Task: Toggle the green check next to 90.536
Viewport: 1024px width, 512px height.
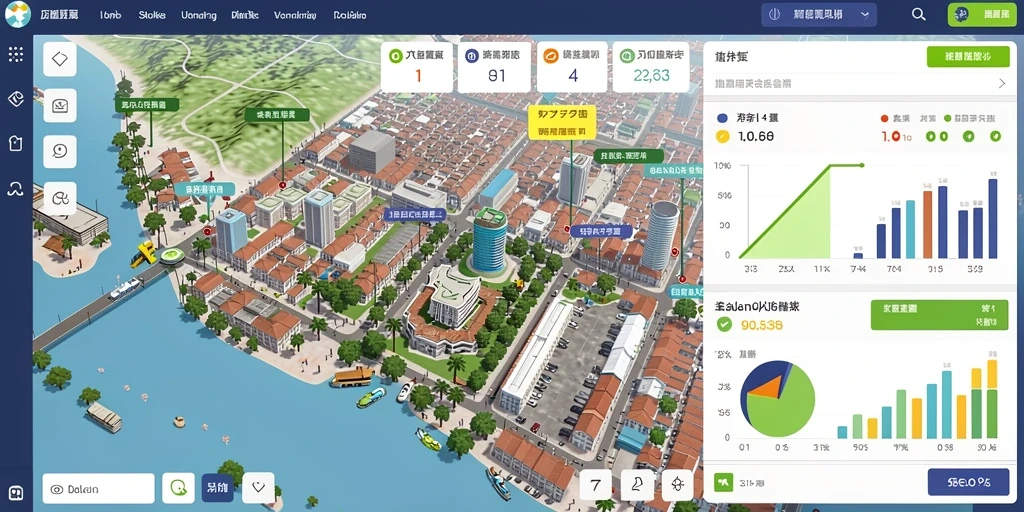Action: click(723, 324)
